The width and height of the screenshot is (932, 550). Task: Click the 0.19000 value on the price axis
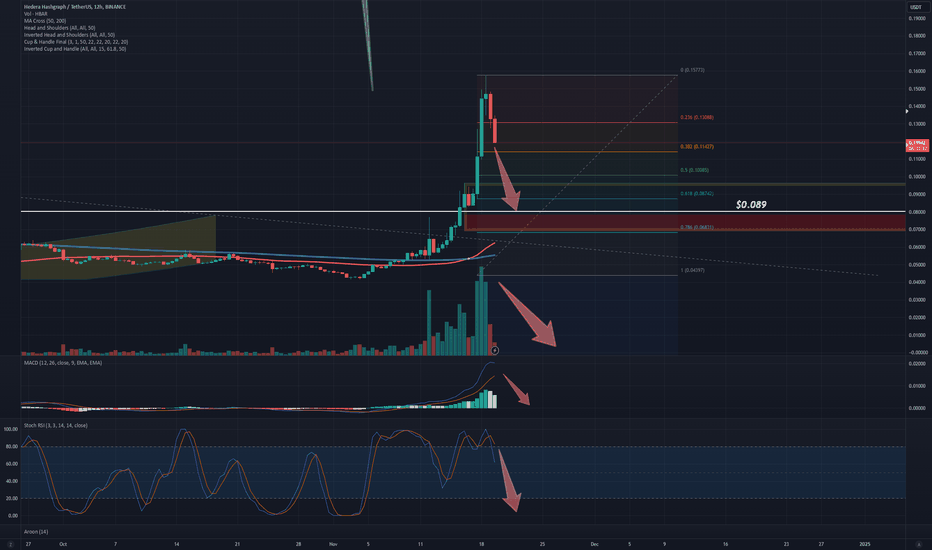tap(917, 18)
